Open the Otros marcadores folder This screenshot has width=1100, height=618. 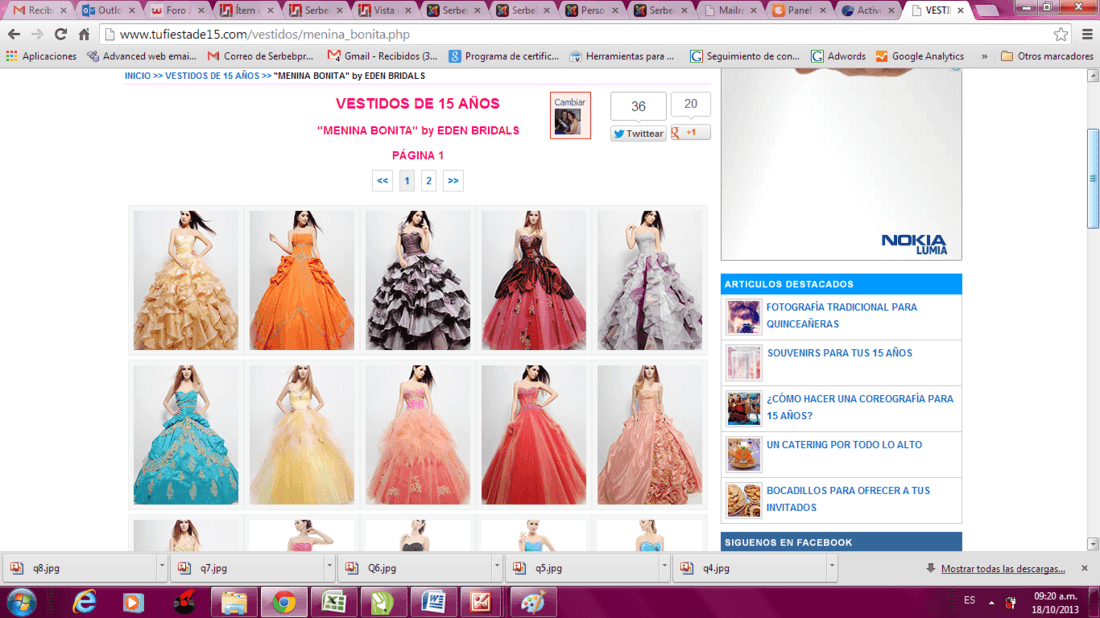click(x=1047, y=56)
